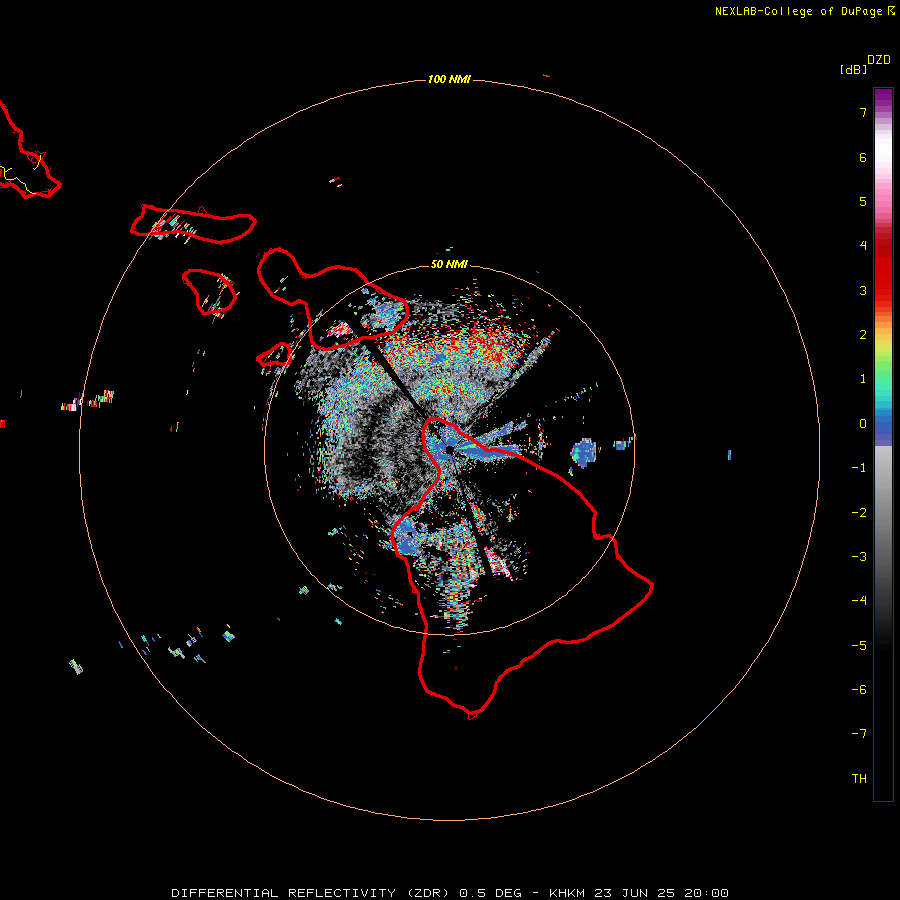Click the 6 value on color scale
Screen dimensions: 900x900
(863, 157)
